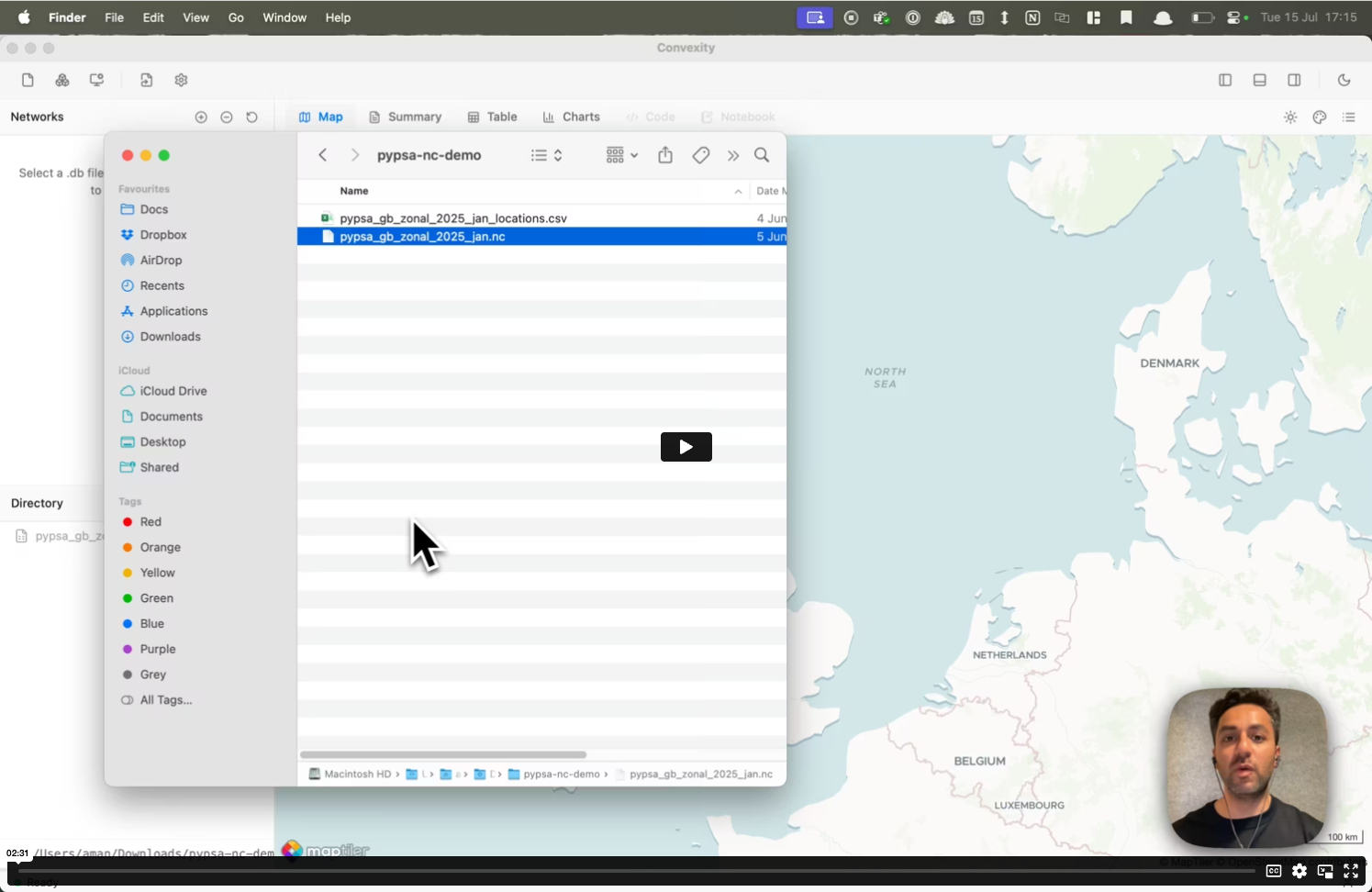Click the monitor icon in Convexity toolbar
Image resolution: width=1372 pixels, height=892 pixels.
96,80
